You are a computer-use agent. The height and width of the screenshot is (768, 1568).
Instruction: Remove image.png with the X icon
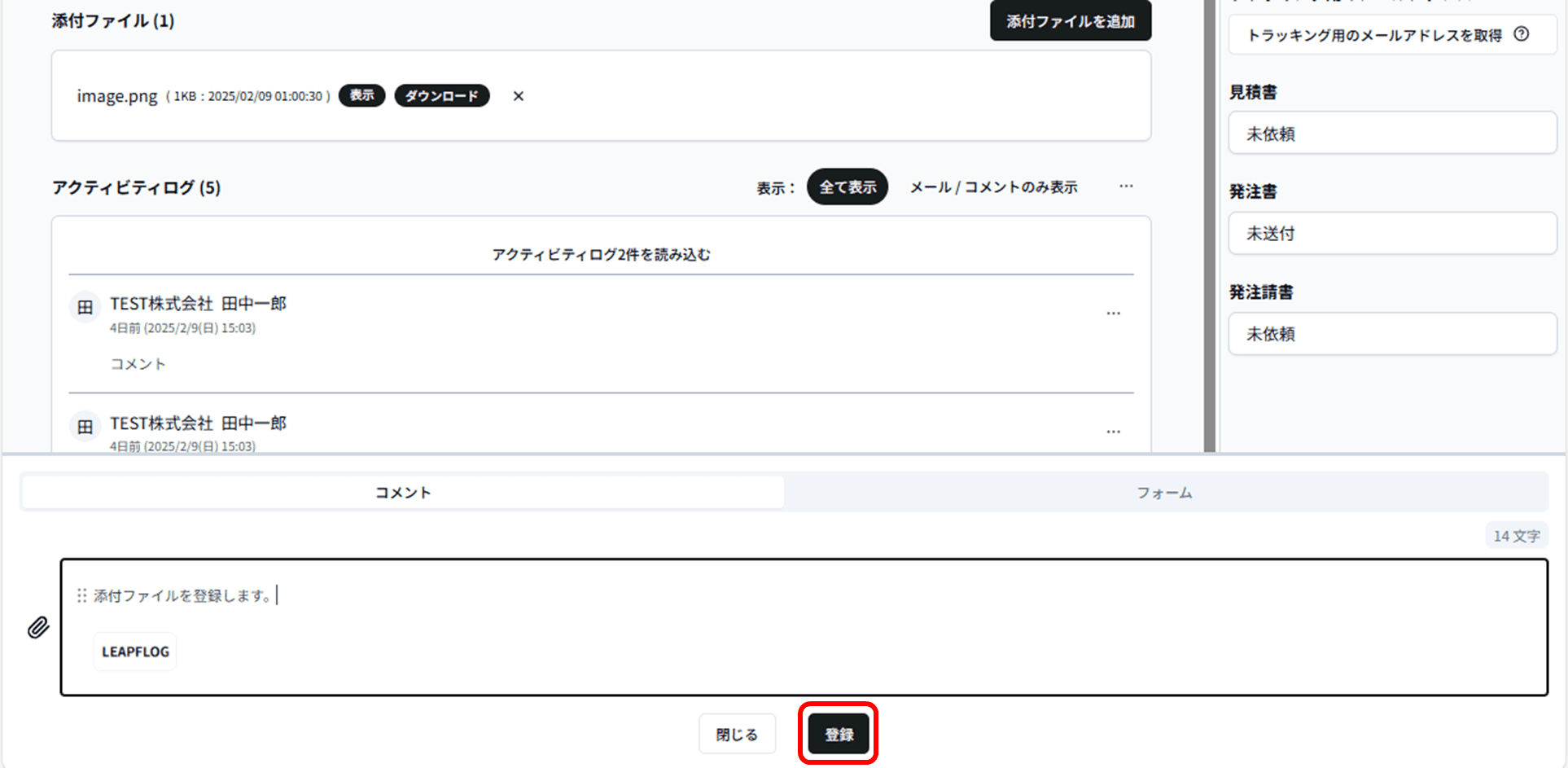518,96
